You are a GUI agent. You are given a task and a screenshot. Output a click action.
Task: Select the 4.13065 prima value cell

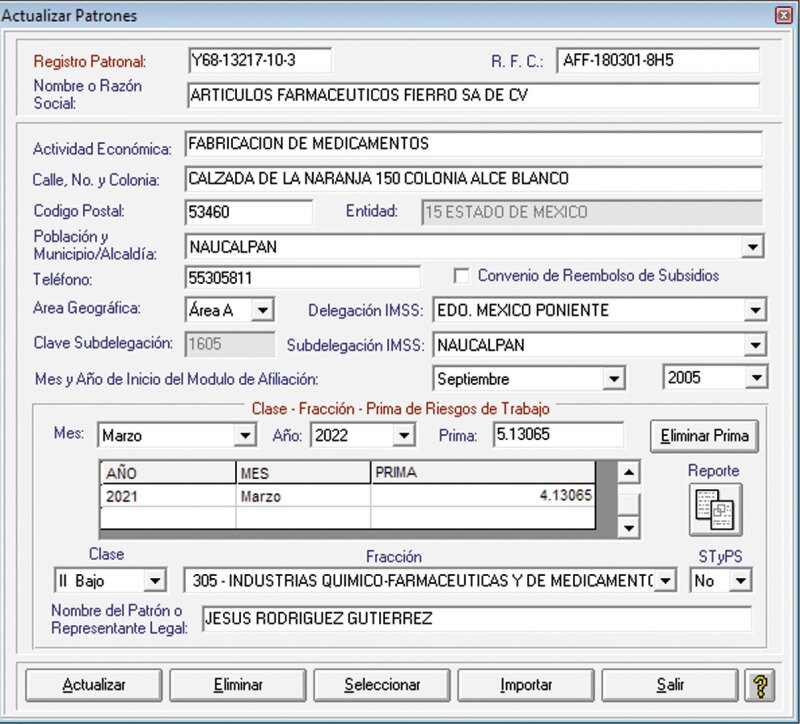point(483,496)
